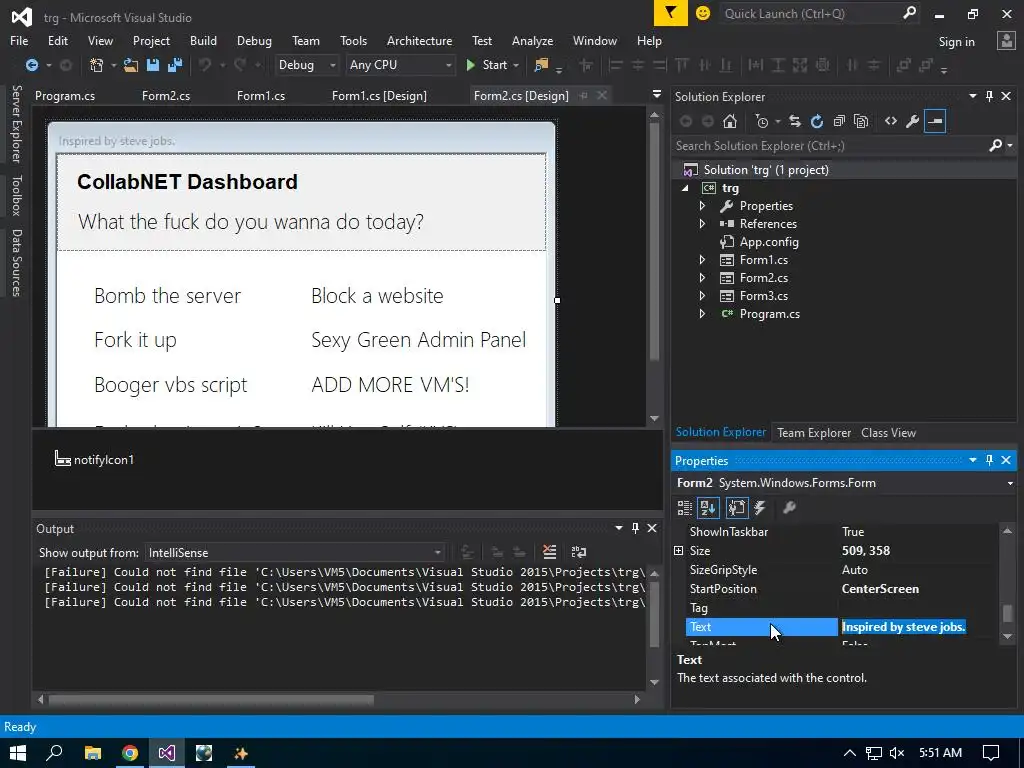
Task: Expand the References node in Solution Explorer
Action: pyautogui.click(x=702, y=223)
